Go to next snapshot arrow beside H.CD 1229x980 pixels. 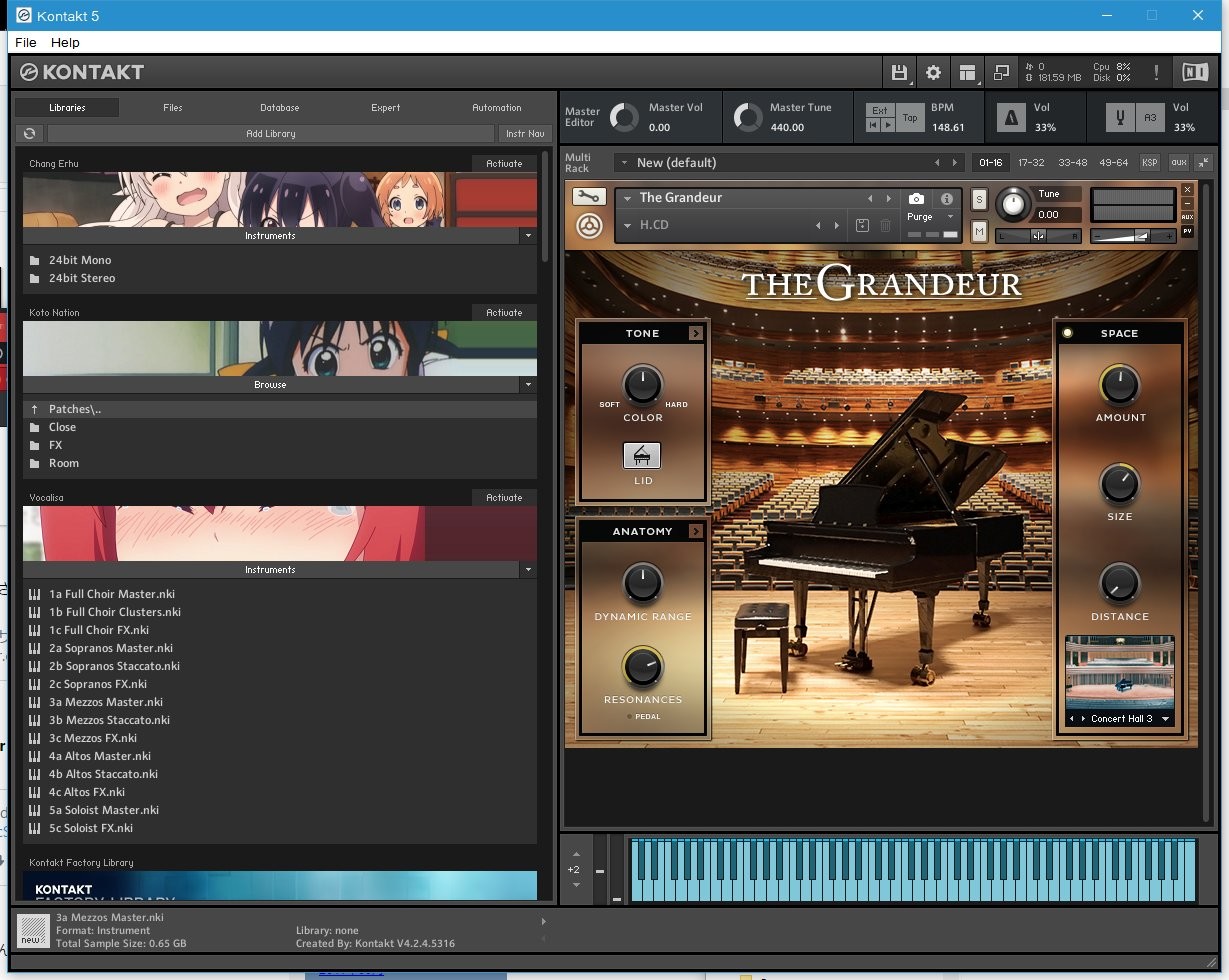(837, 226)
